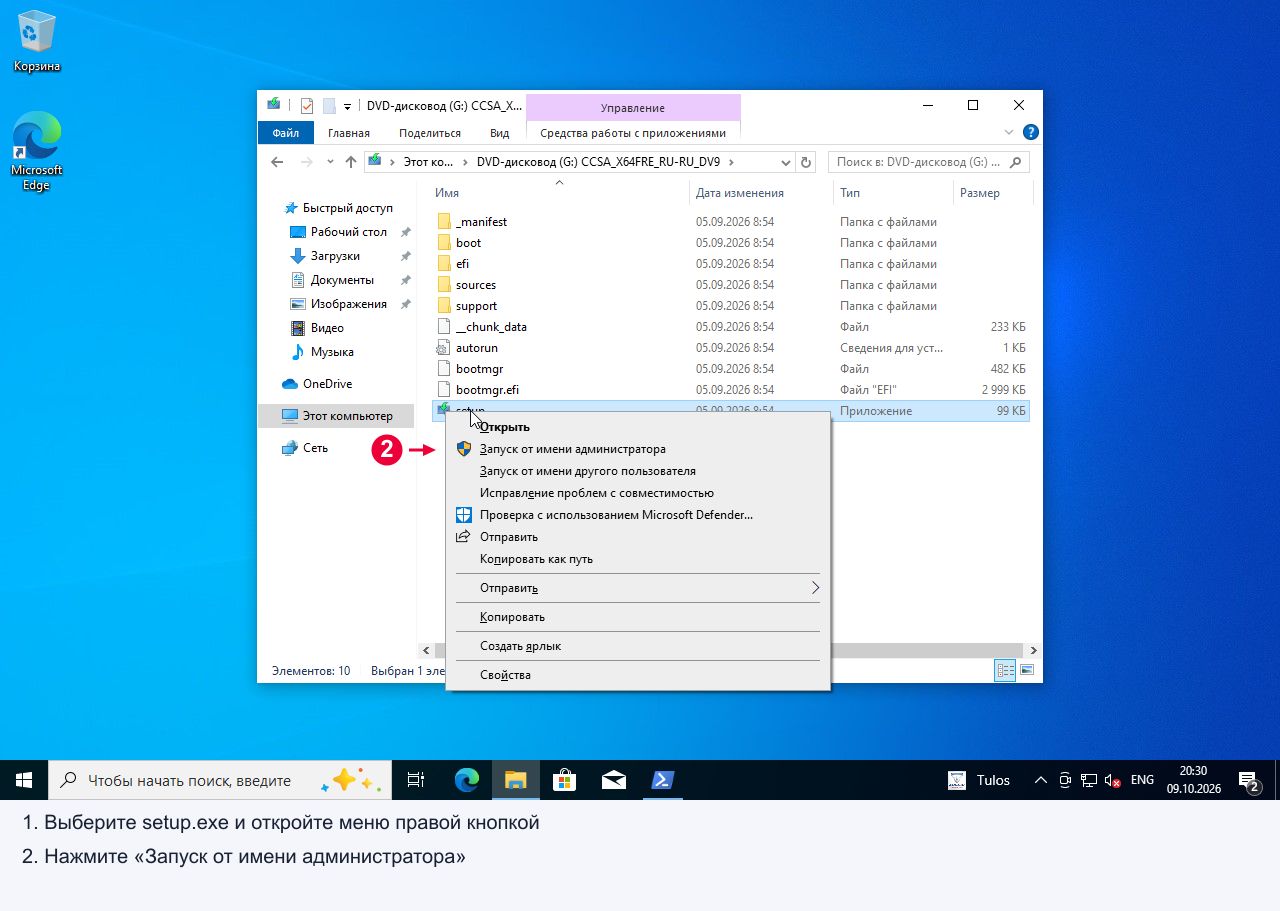
Task: Open the Windows Start button
Action: click(24, 780)
